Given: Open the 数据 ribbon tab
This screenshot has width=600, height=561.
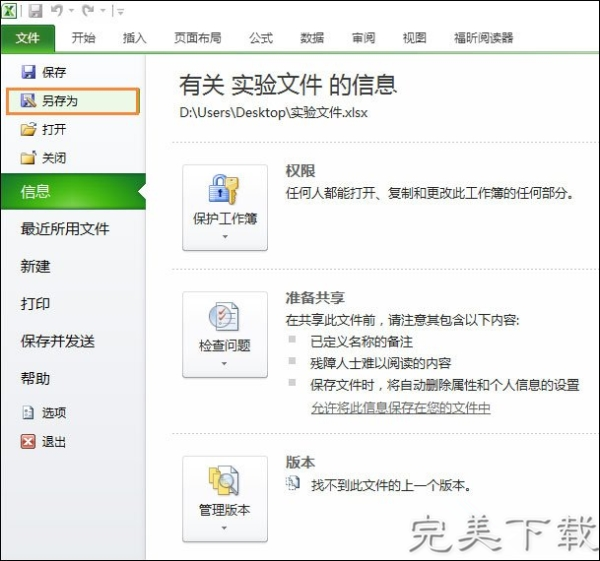Looking at the screenshot, I should 312,38.
